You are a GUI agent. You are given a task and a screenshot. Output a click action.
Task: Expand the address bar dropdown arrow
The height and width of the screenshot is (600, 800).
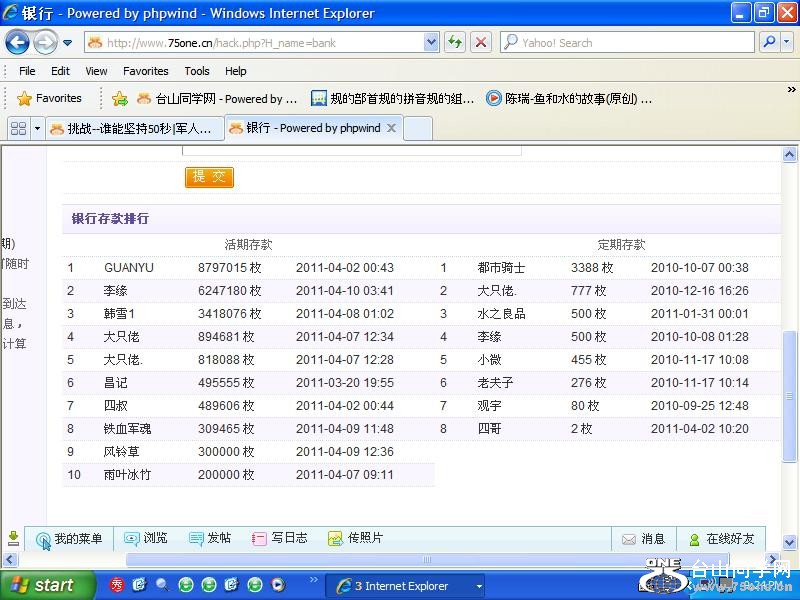pos(431,43)
